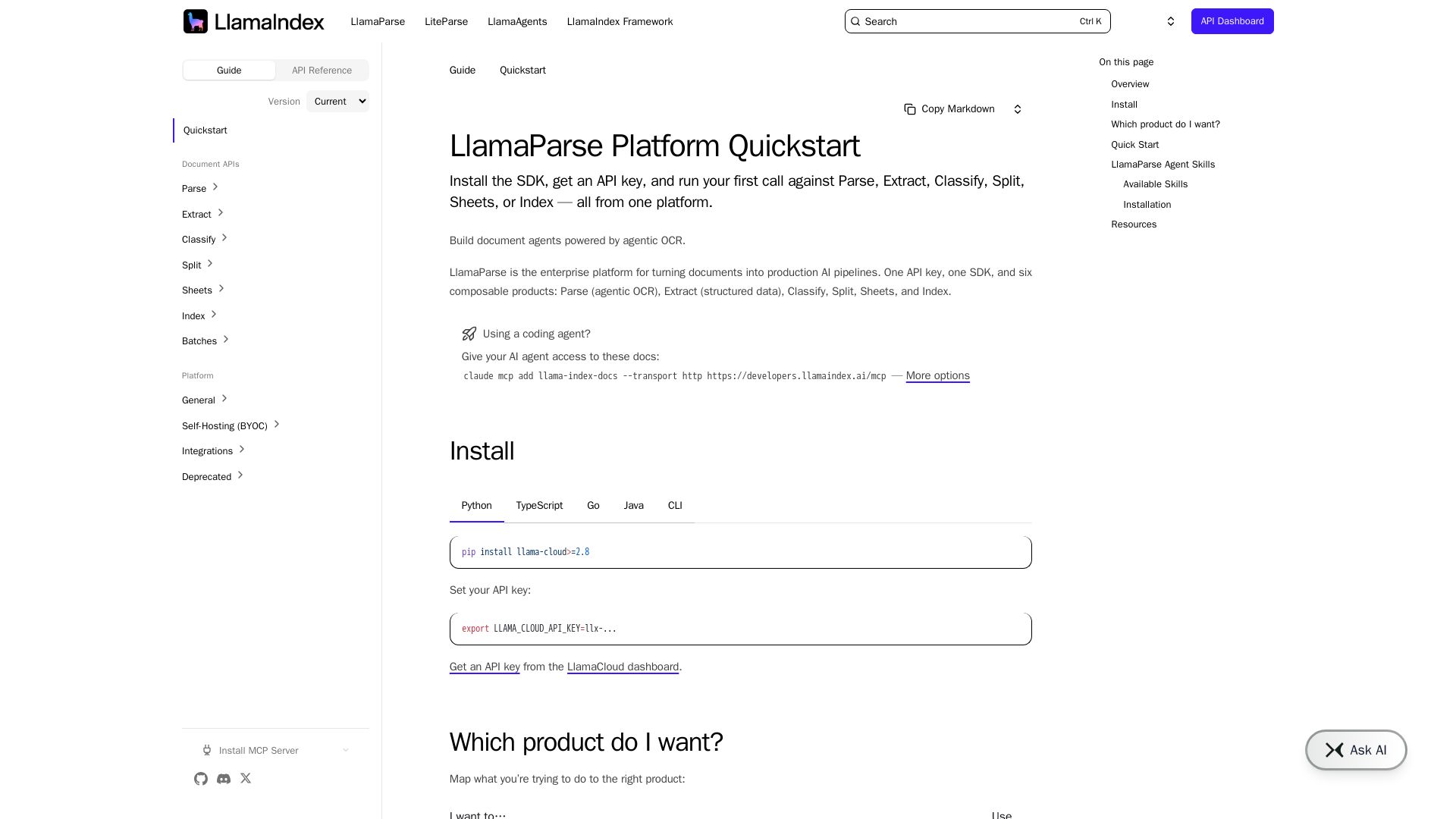This screenshot has height=819, width=1456.
Task: Click the rocket icon beside coding agent
Action: pos(469,334)
